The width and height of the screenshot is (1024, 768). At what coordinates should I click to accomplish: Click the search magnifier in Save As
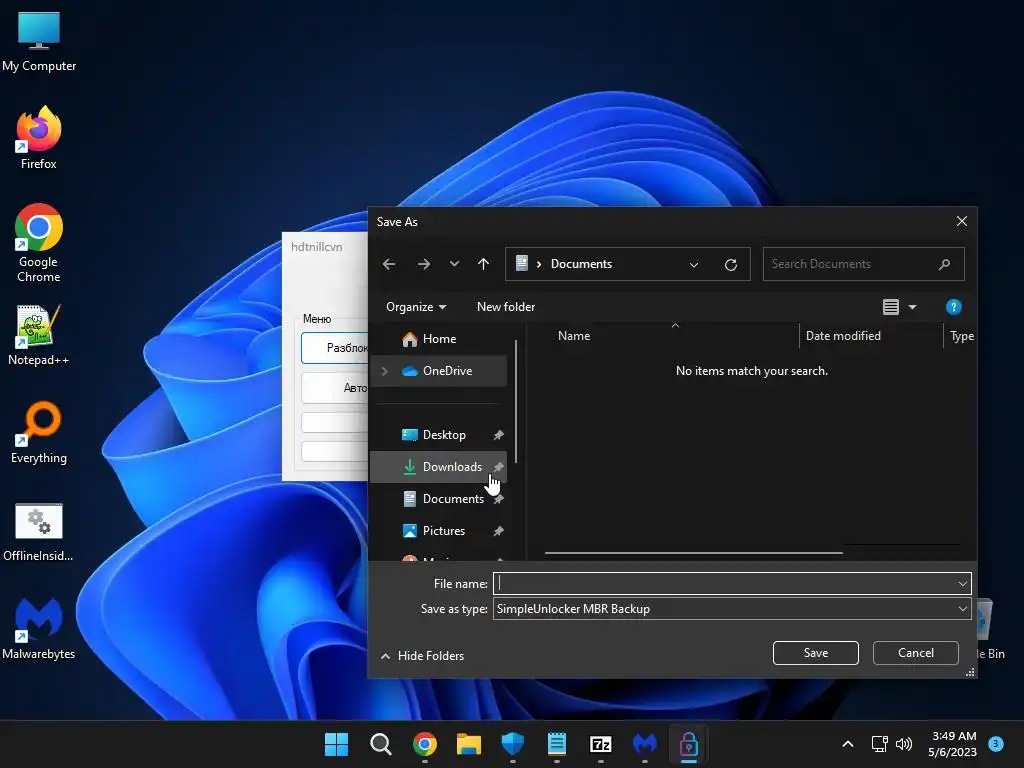944,264
